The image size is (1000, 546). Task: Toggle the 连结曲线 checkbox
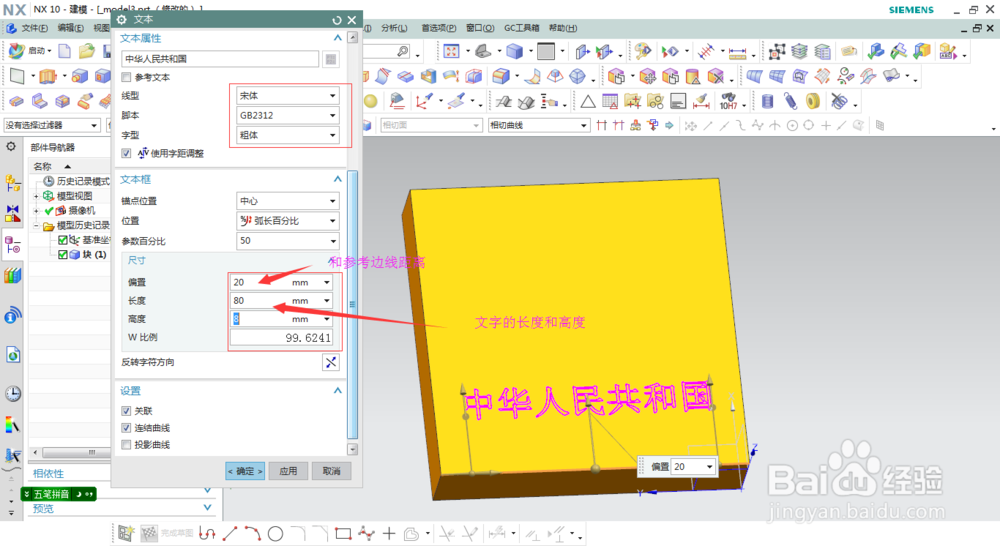(x=126, y=428)
